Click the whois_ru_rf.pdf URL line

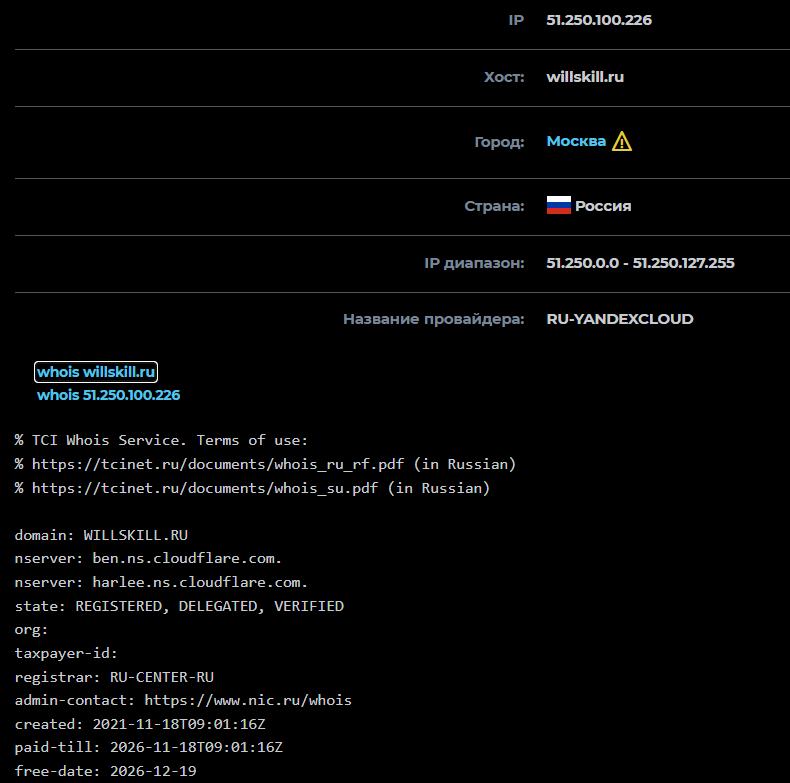(266, 464)
